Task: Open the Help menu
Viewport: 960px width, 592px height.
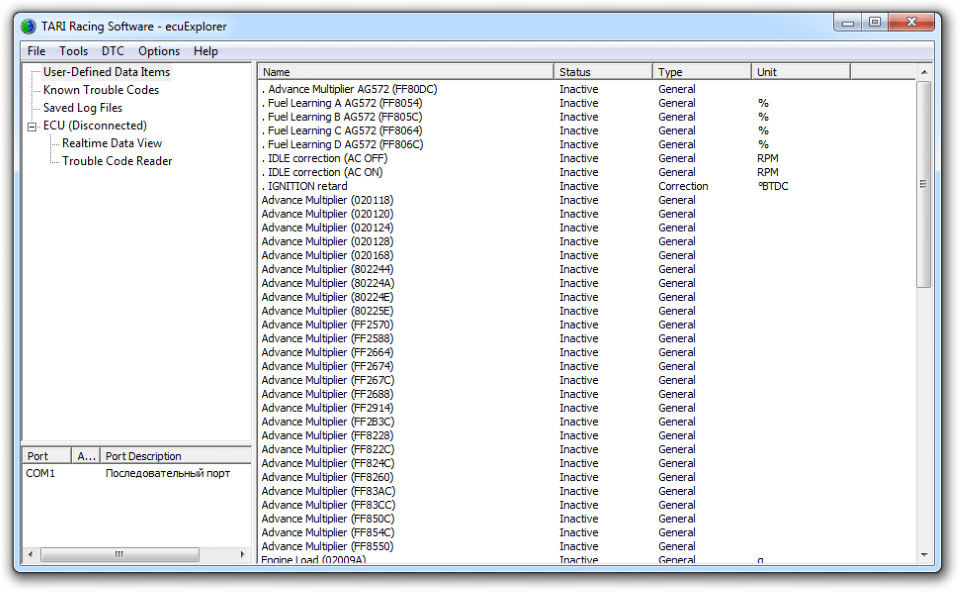Action: coord(206,51)
